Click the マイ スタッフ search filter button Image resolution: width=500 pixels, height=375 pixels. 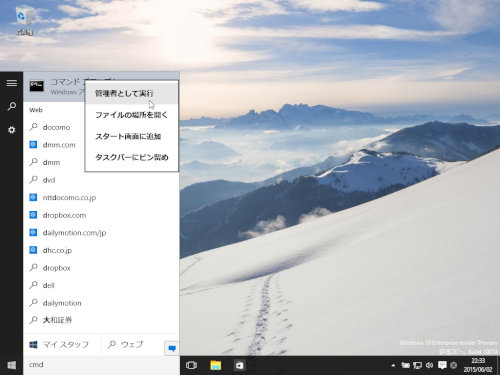62,344
